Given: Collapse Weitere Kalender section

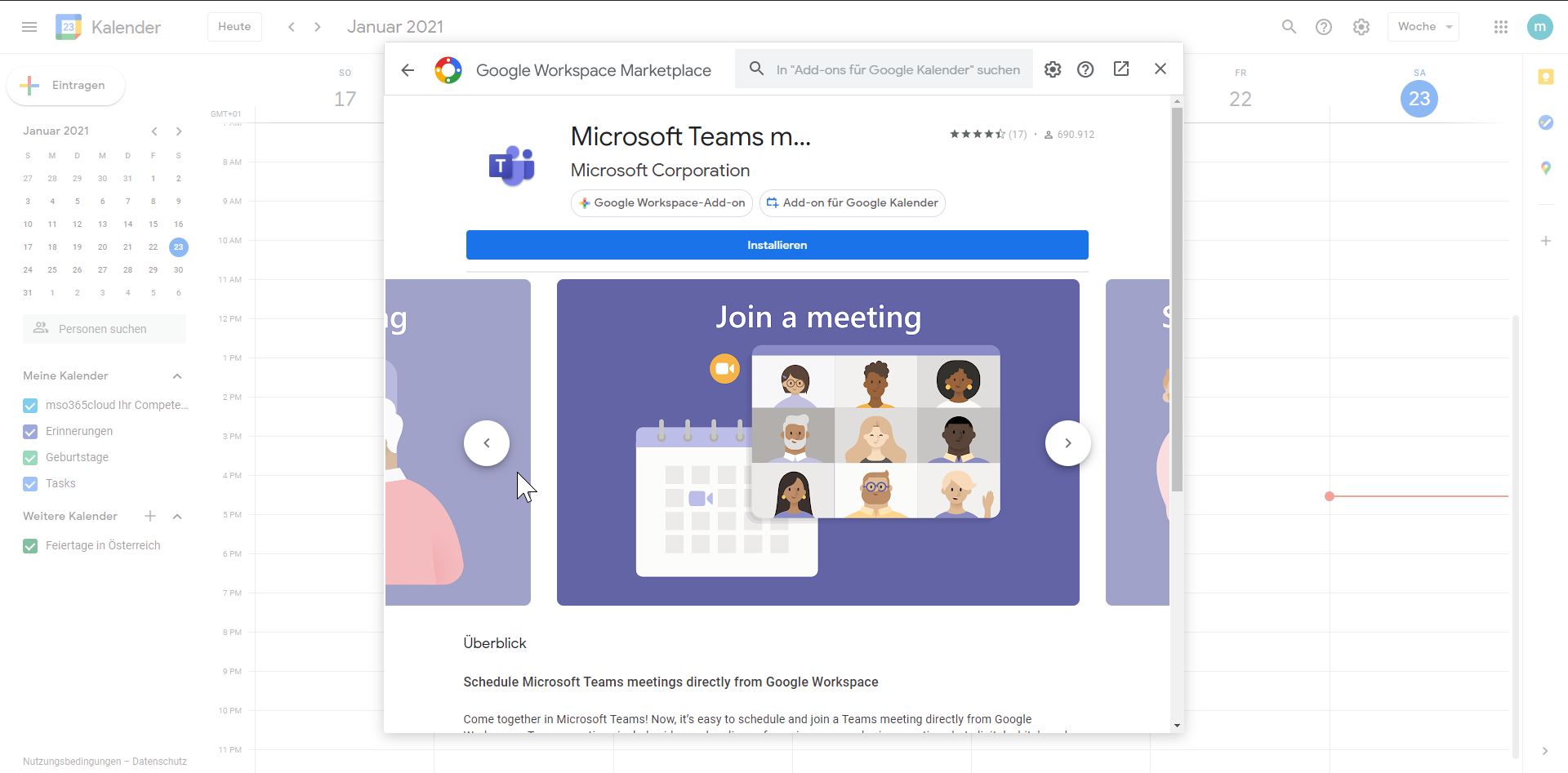Looking at the screenshot, I should tap(177, 517).
